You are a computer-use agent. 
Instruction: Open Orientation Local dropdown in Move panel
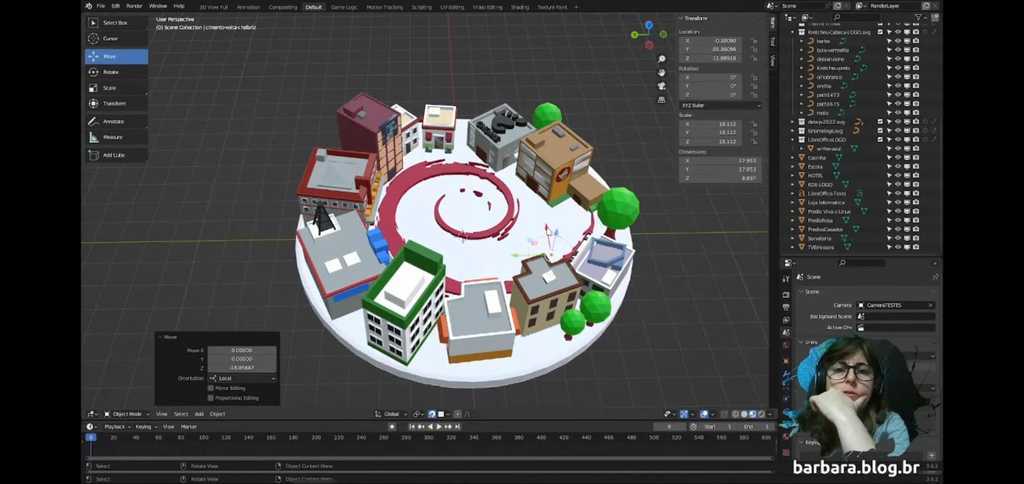[x=242, y=378]
